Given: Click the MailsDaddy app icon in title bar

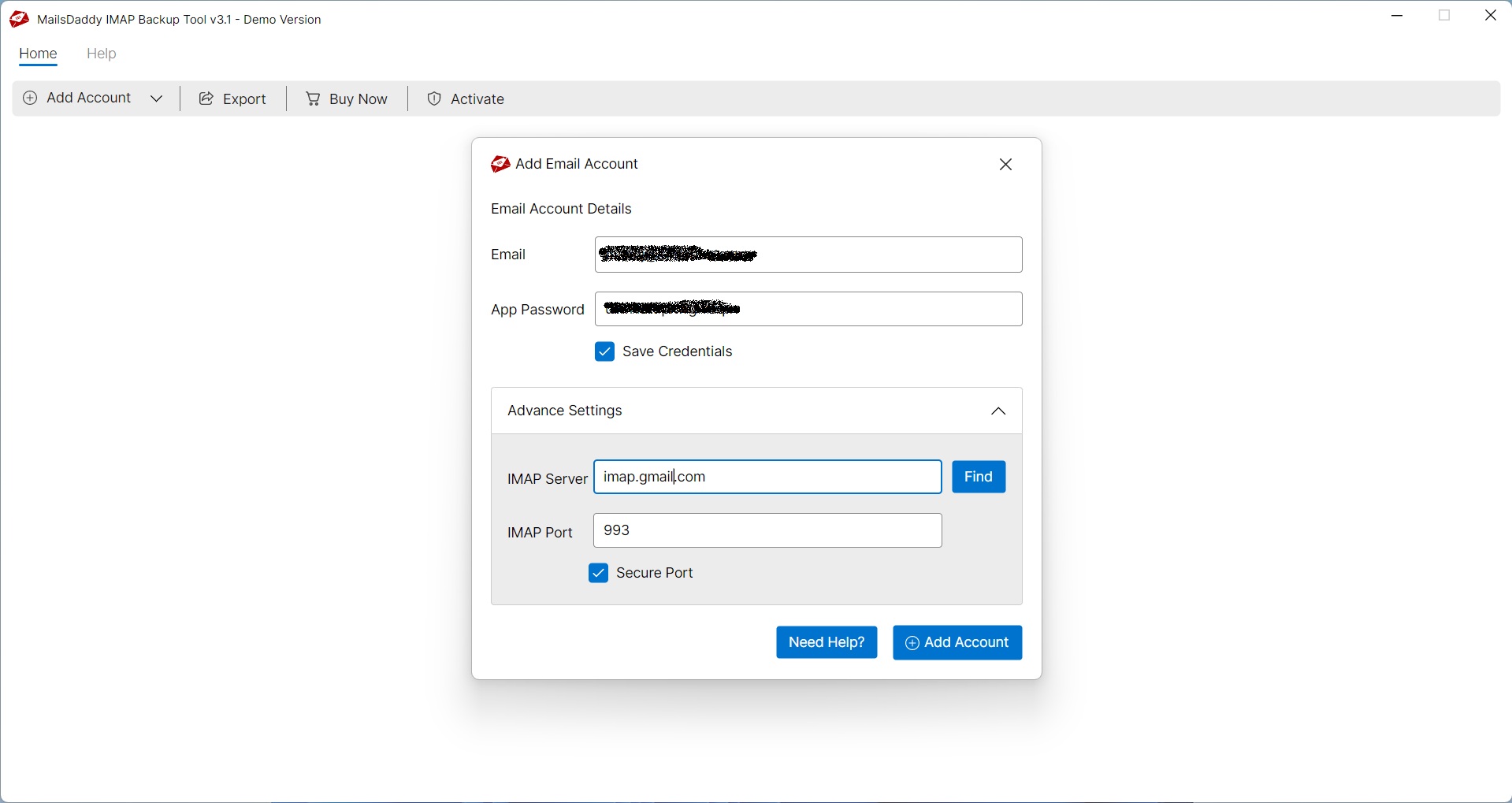Looking at the screenshot, I should tap(19, 19).
